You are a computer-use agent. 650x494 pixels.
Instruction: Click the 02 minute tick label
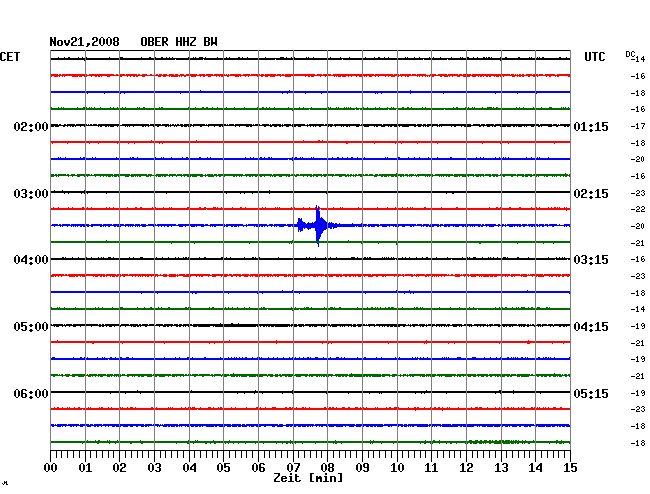(x=119, y=468)
